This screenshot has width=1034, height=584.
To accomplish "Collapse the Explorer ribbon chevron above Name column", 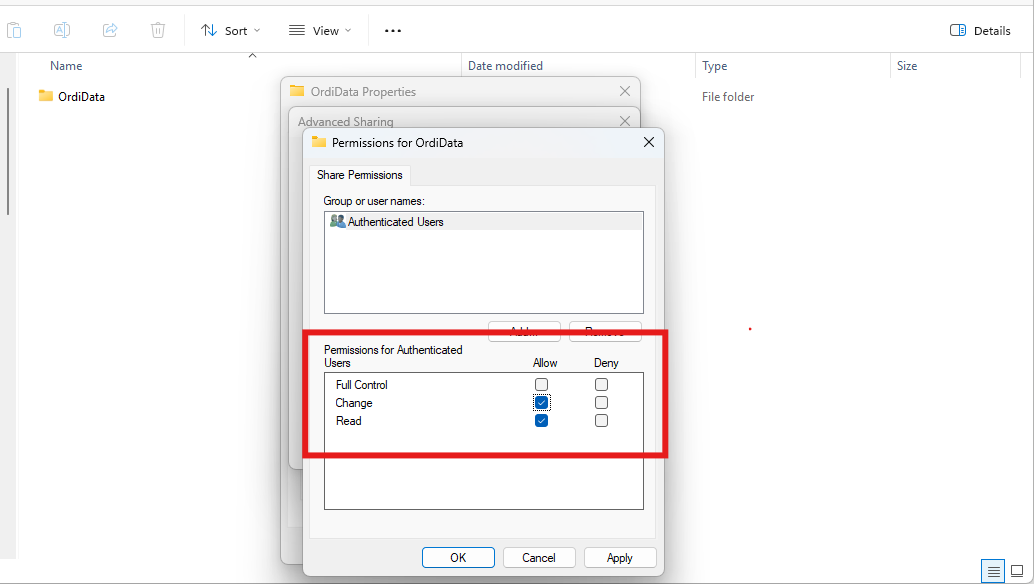I will coord(252,55).
